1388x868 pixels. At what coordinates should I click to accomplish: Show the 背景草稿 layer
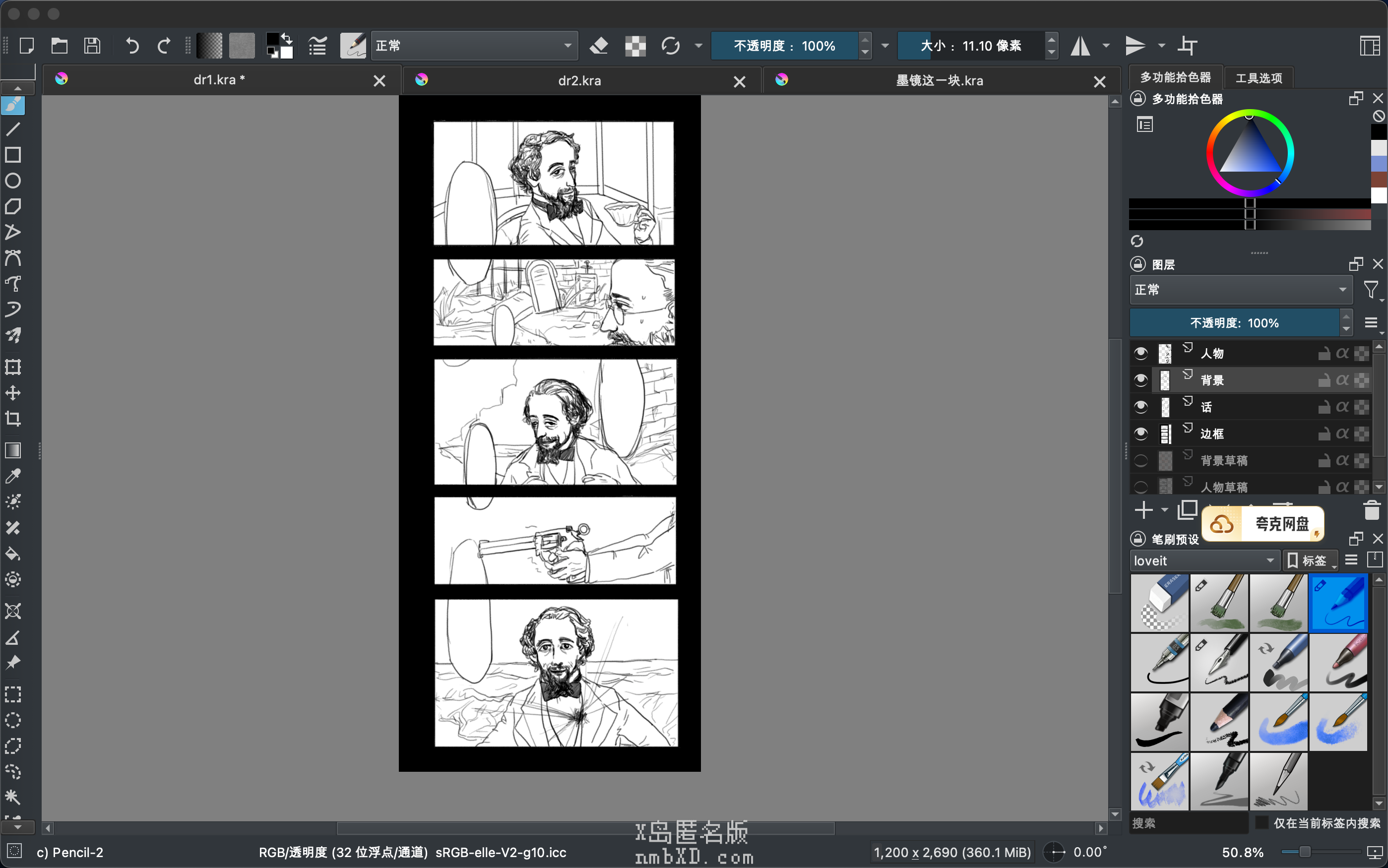coord(1140,460)
